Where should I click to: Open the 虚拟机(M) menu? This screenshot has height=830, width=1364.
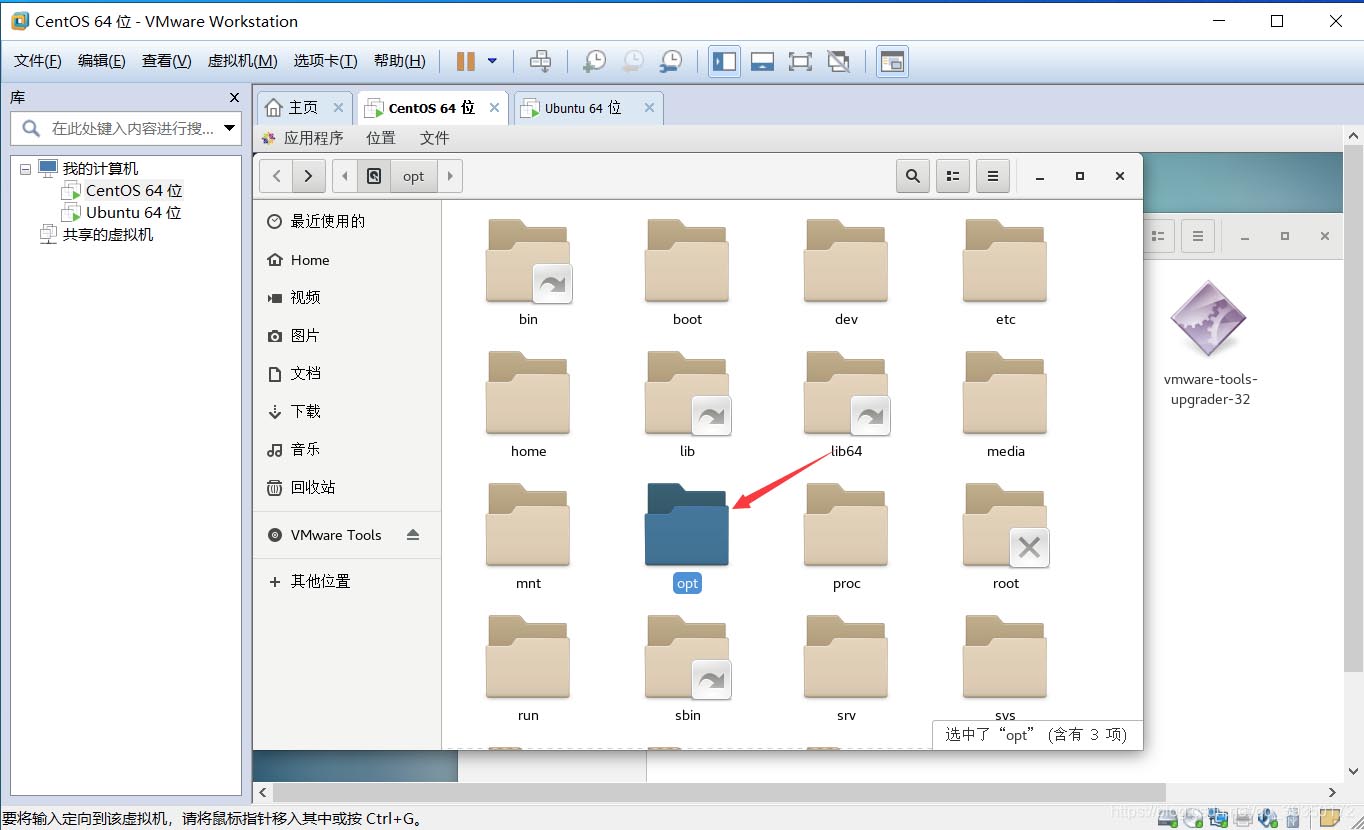242,61
